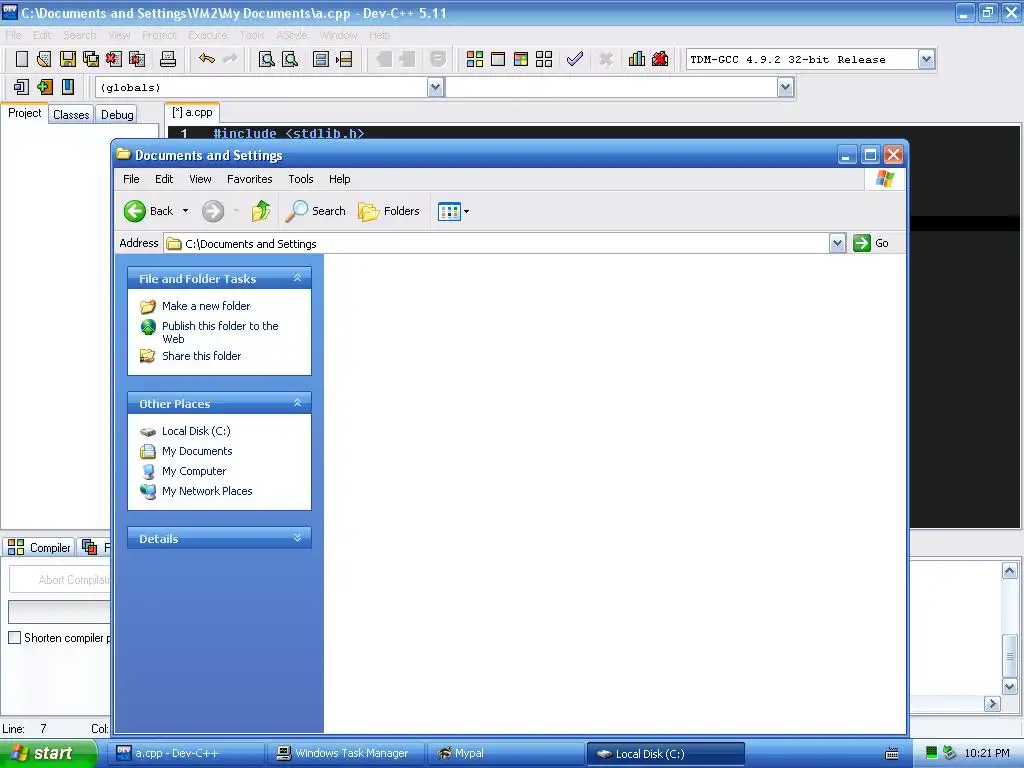Click the Explorer address bar path field

point(496,244)
